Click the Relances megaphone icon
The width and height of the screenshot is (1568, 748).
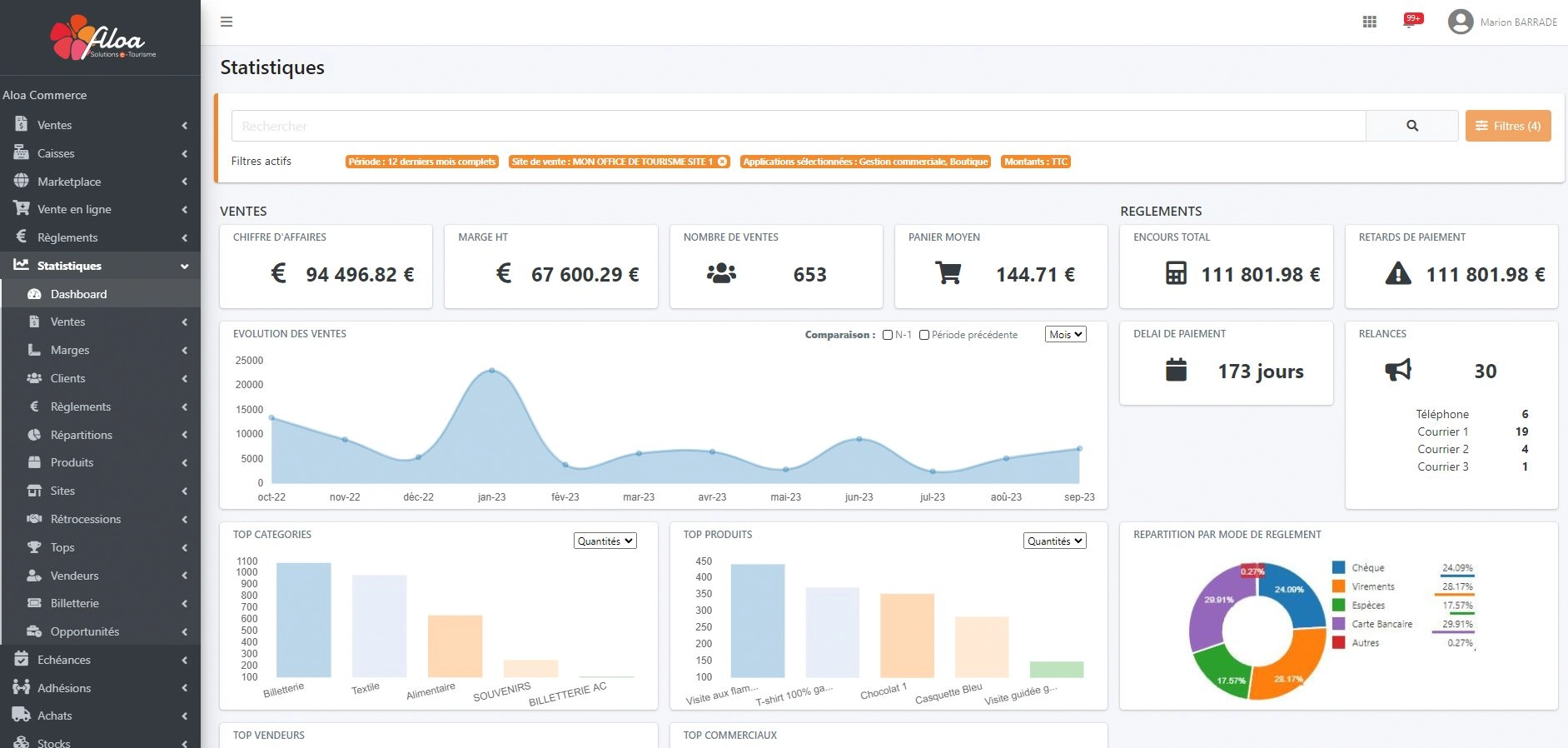(x=1398, y=371)
